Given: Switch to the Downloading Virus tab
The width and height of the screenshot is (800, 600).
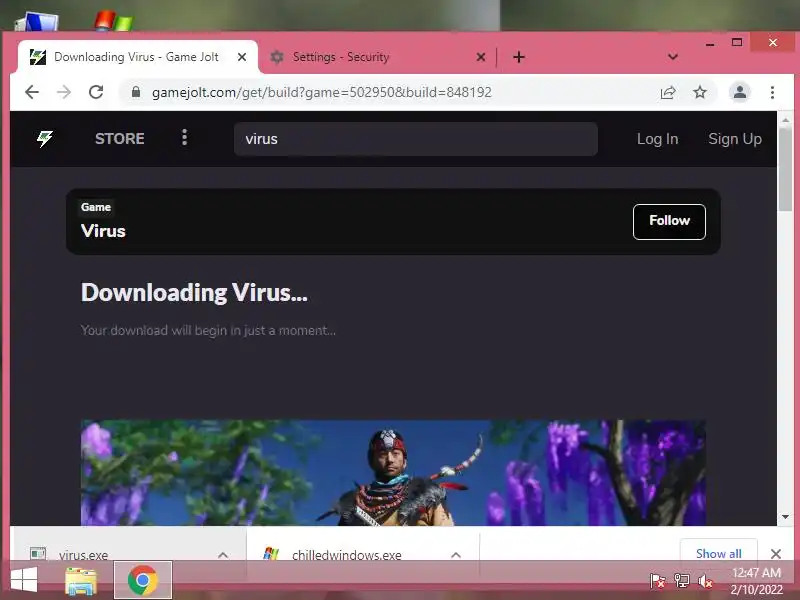Looking at the screenshot, I should 137,57.
